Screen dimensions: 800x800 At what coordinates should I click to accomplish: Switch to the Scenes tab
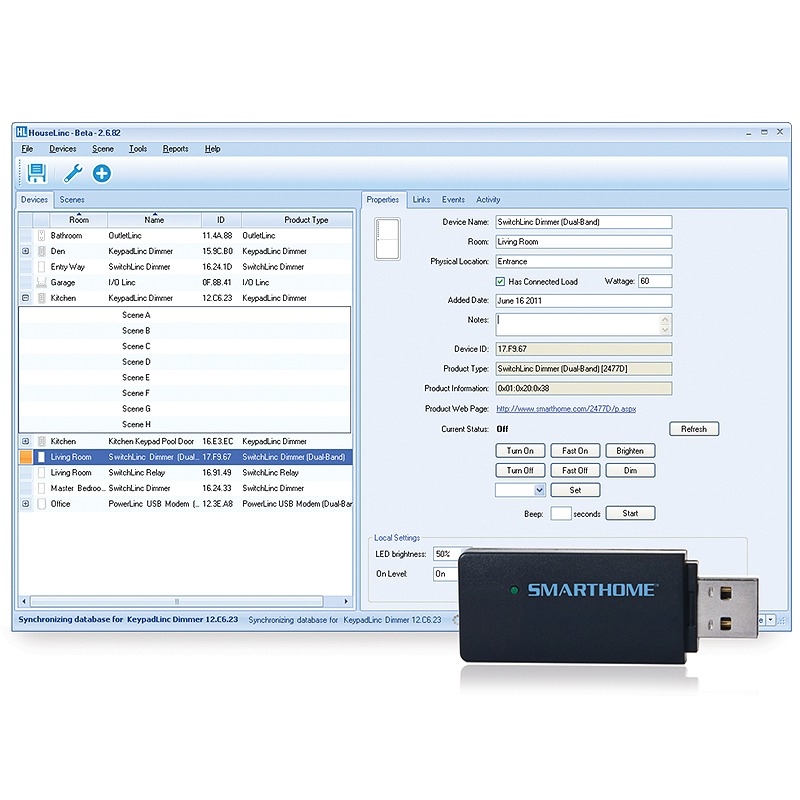click(72, 200)
